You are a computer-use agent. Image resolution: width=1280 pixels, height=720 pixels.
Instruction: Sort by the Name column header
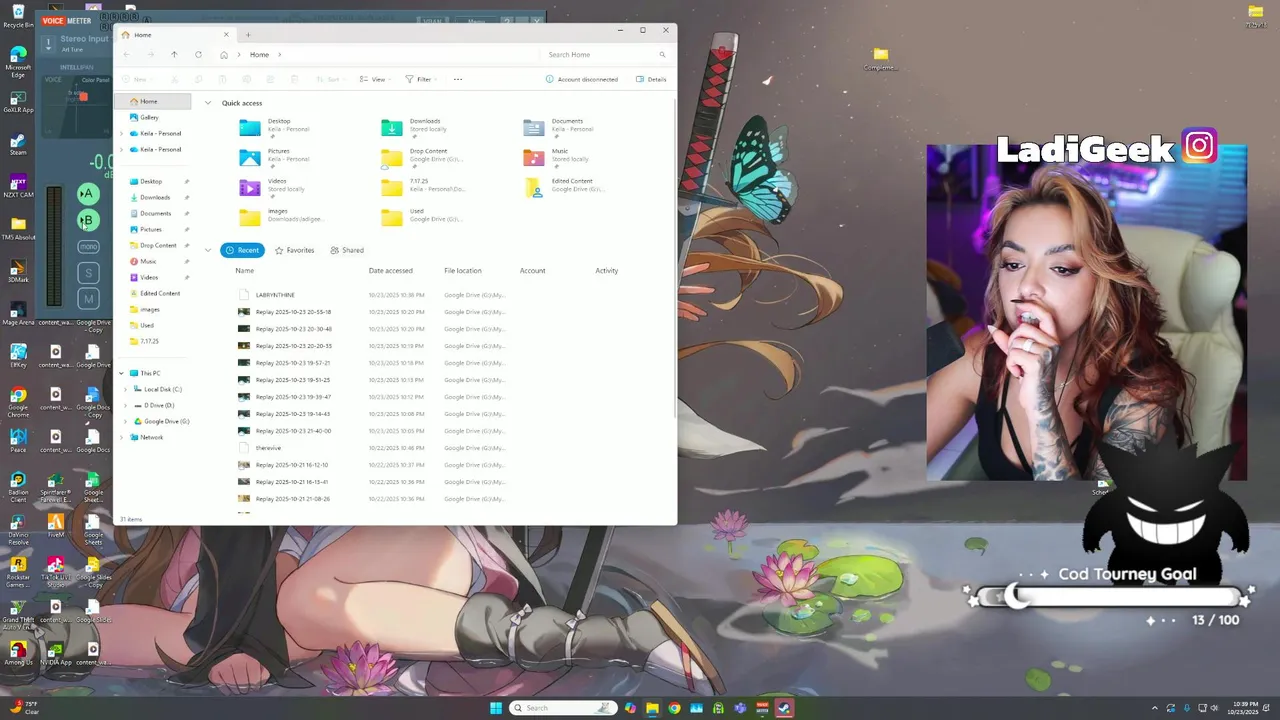click(x=245, y=271)
